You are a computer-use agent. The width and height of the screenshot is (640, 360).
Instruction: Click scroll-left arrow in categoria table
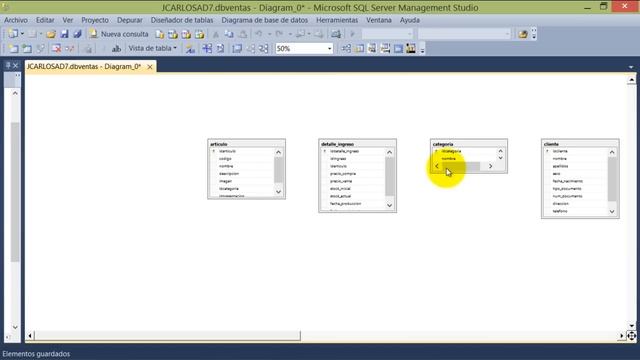tap(437, 166)
